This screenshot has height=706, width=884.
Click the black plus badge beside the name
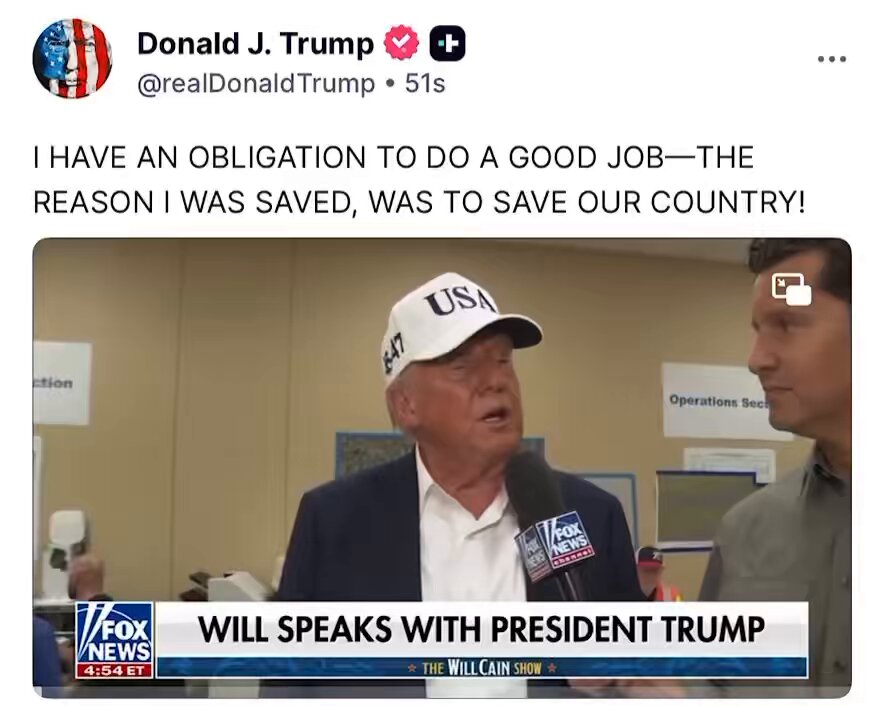tap(448, 43)
